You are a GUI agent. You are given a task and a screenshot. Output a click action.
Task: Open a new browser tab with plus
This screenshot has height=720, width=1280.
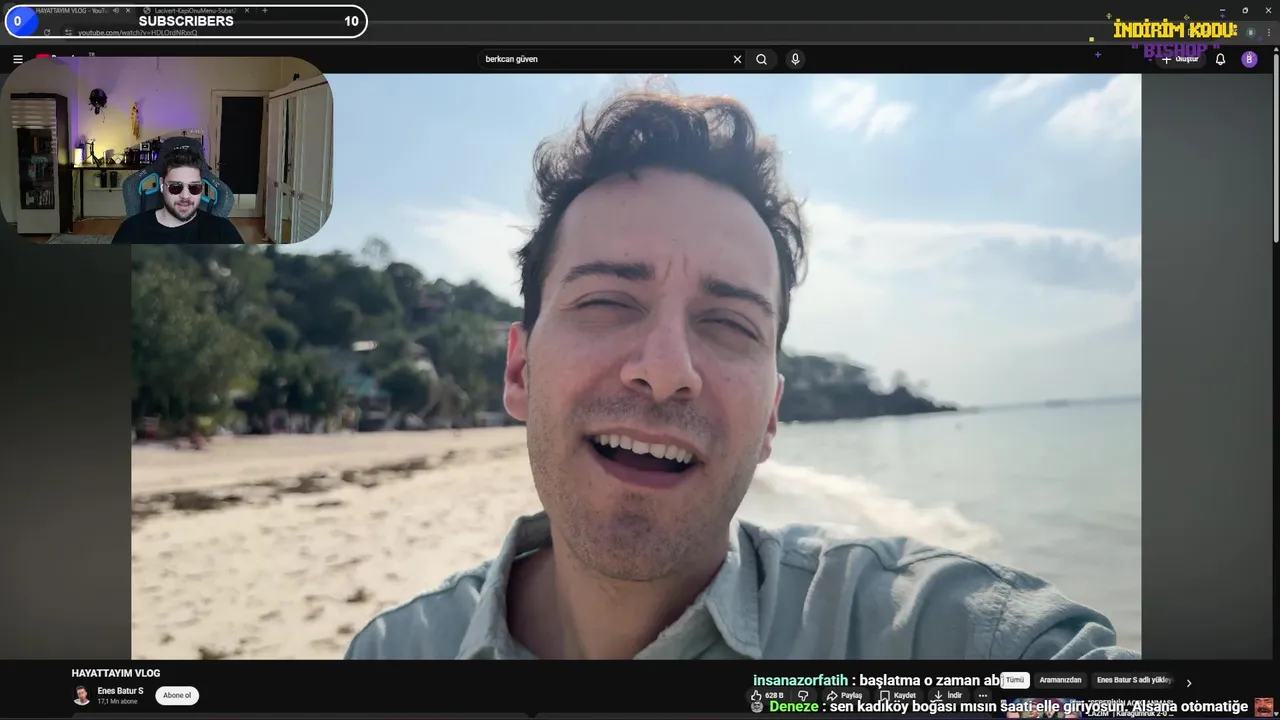(x=264, y=10)
